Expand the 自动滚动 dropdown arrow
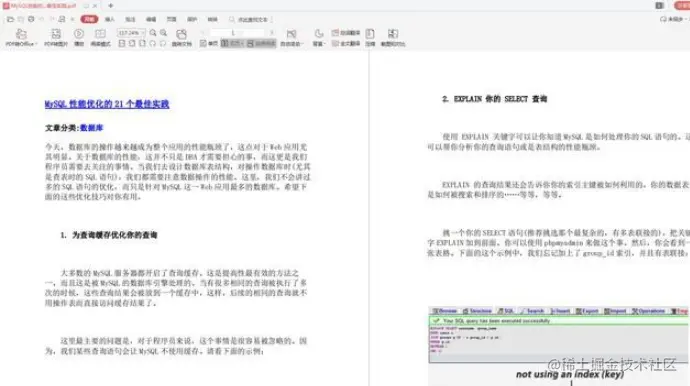The image size is (690, 386). 303,44
